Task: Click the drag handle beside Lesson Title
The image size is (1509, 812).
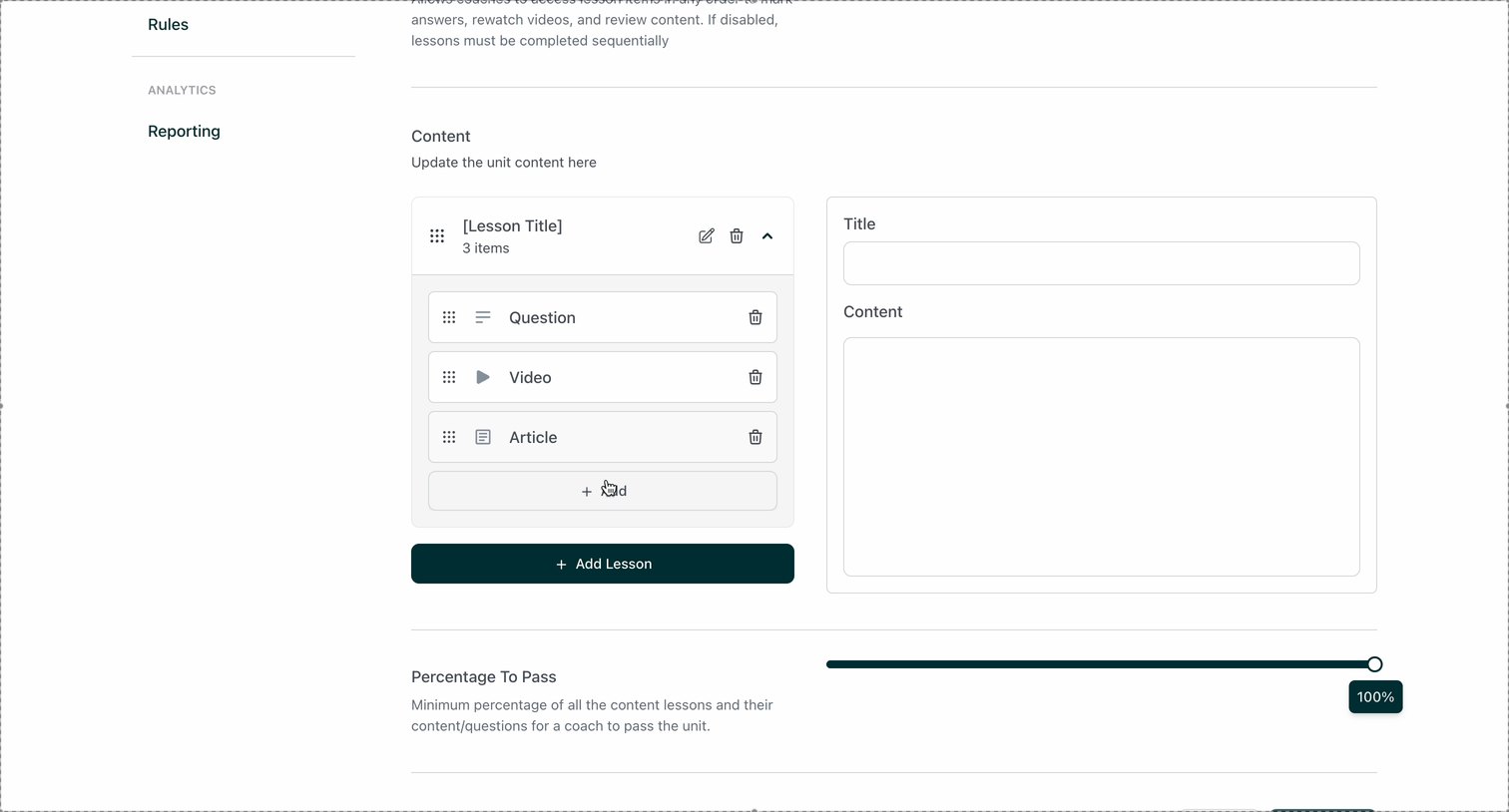Action: (x=437, y=236)
